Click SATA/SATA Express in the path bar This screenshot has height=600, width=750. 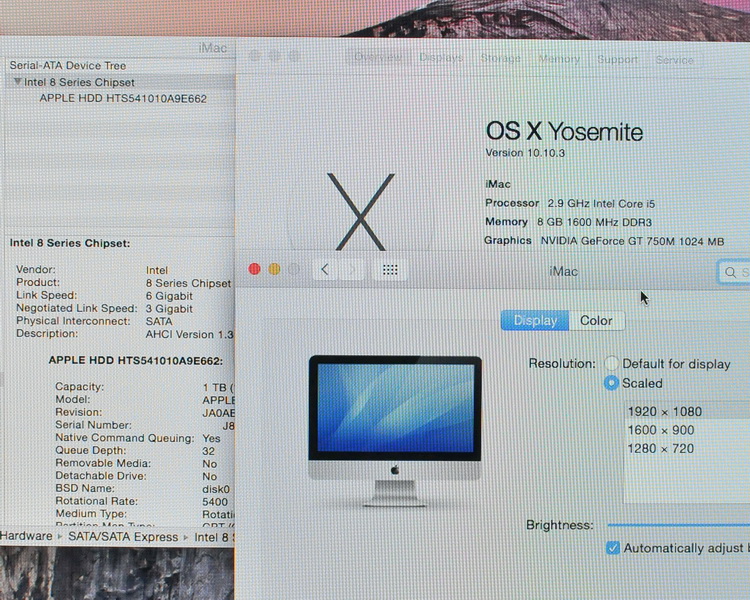pos(123,537)
